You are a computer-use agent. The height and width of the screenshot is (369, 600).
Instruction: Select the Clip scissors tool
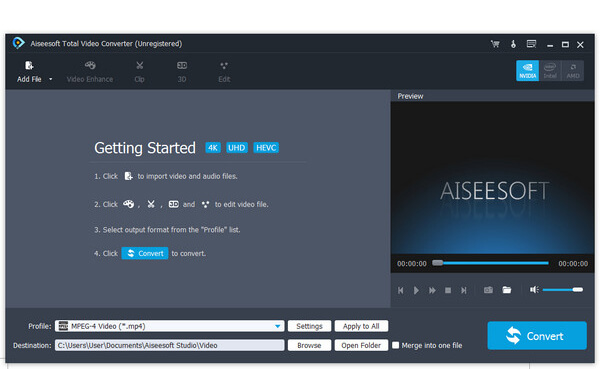[140, 72]
